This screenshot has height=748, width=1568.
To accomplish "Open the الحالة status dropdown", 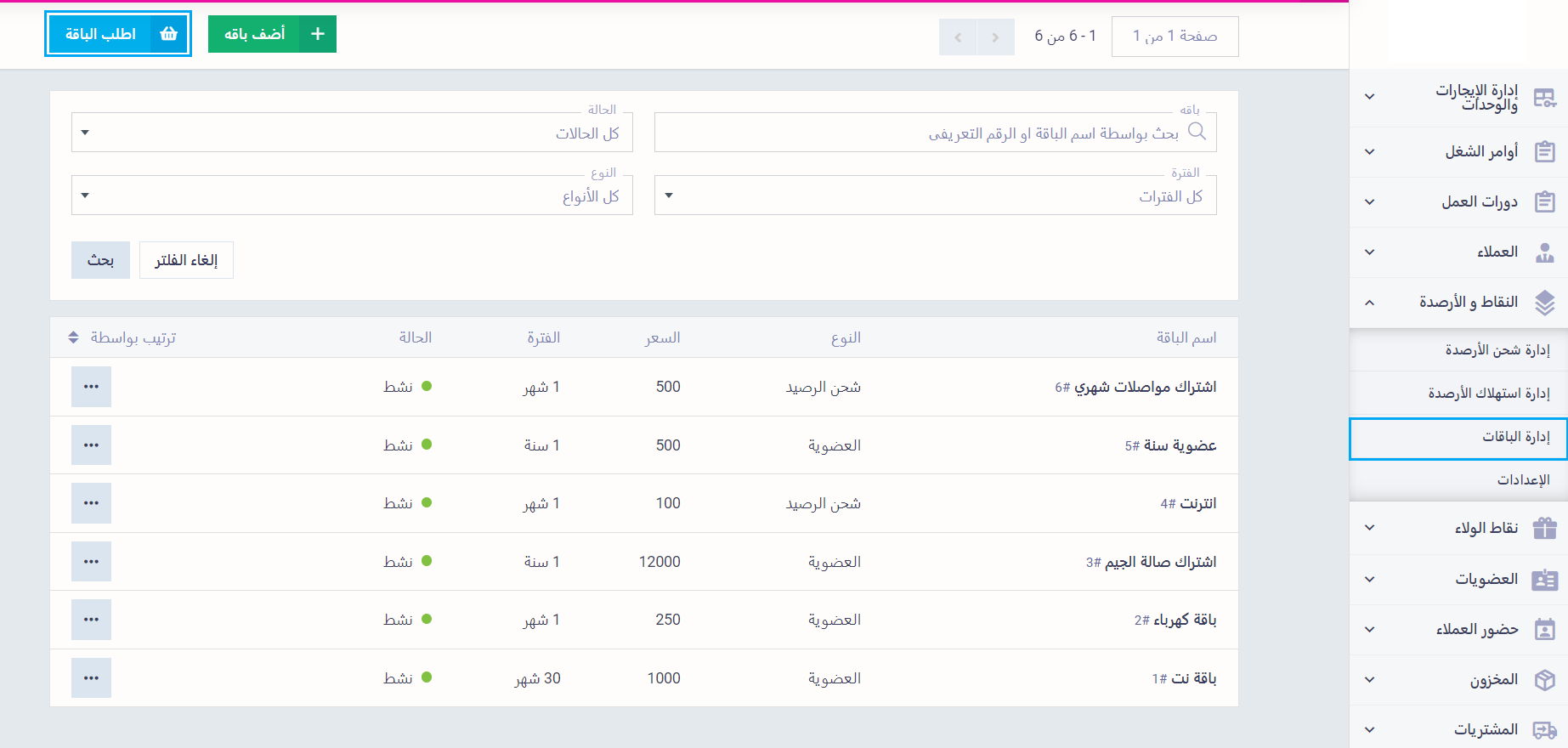I will (x=352, y=133).
